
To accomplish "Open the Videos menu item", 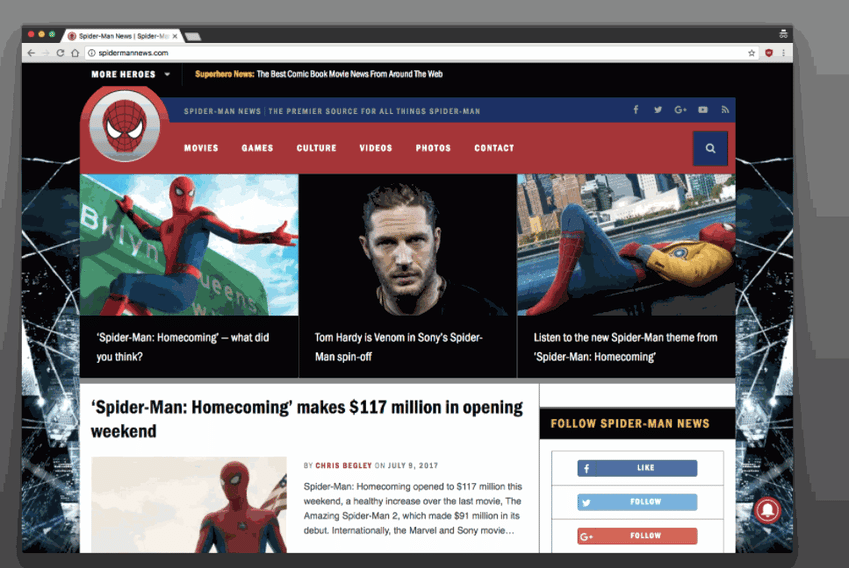I will click(x=376, y=148).
